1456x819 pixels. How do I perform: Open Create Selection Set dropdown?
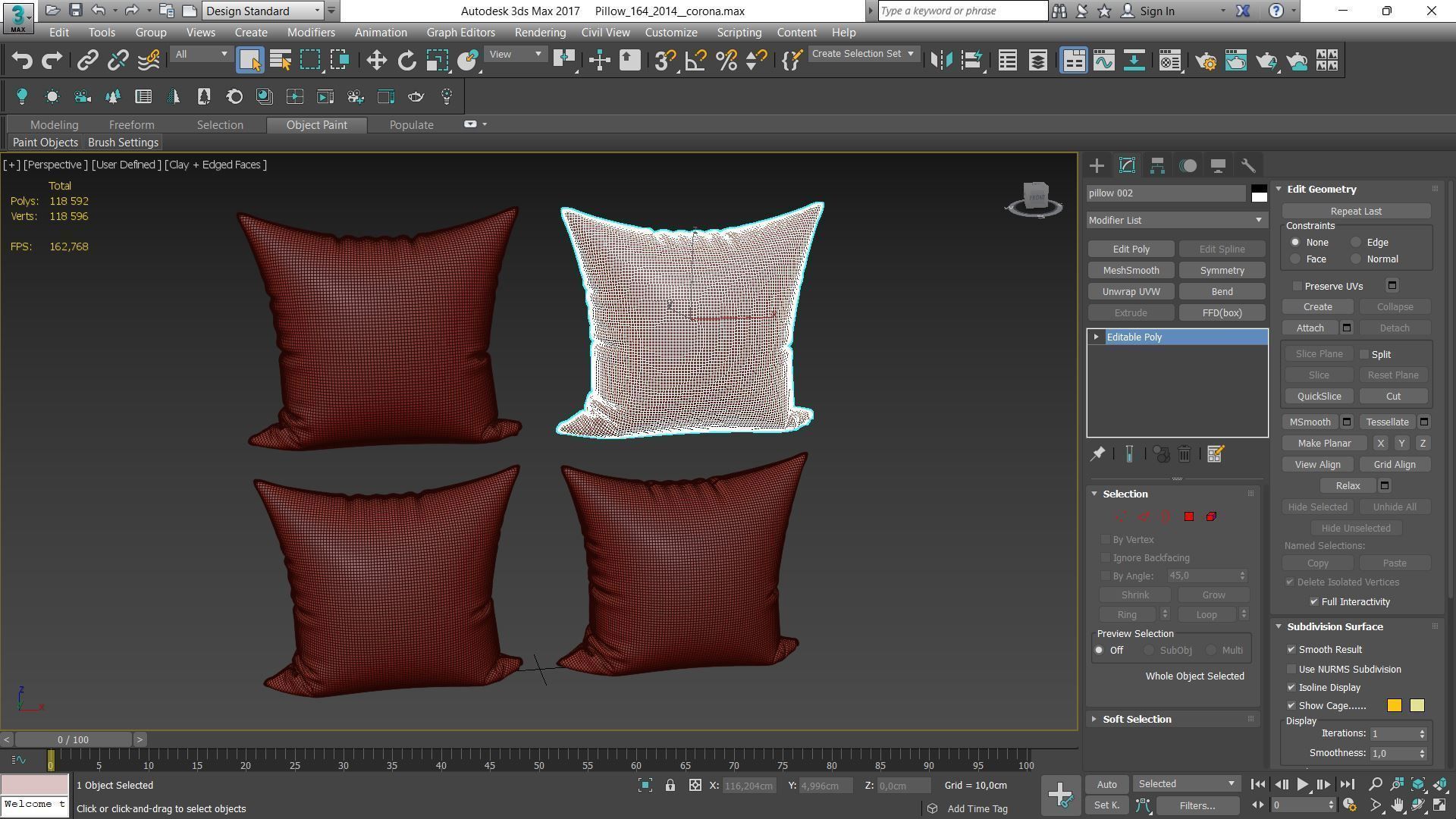click(x=863, y=54)
